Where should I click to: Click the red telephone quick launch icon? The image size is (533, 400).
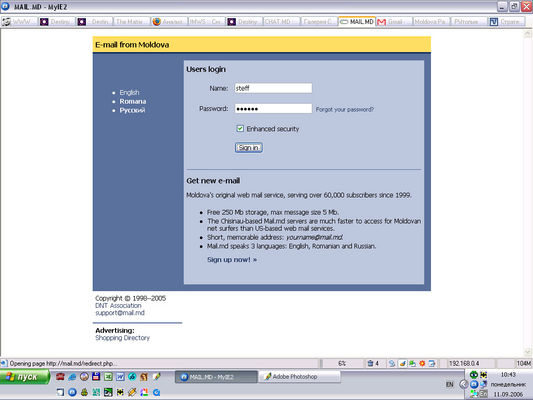pos(60,377)
